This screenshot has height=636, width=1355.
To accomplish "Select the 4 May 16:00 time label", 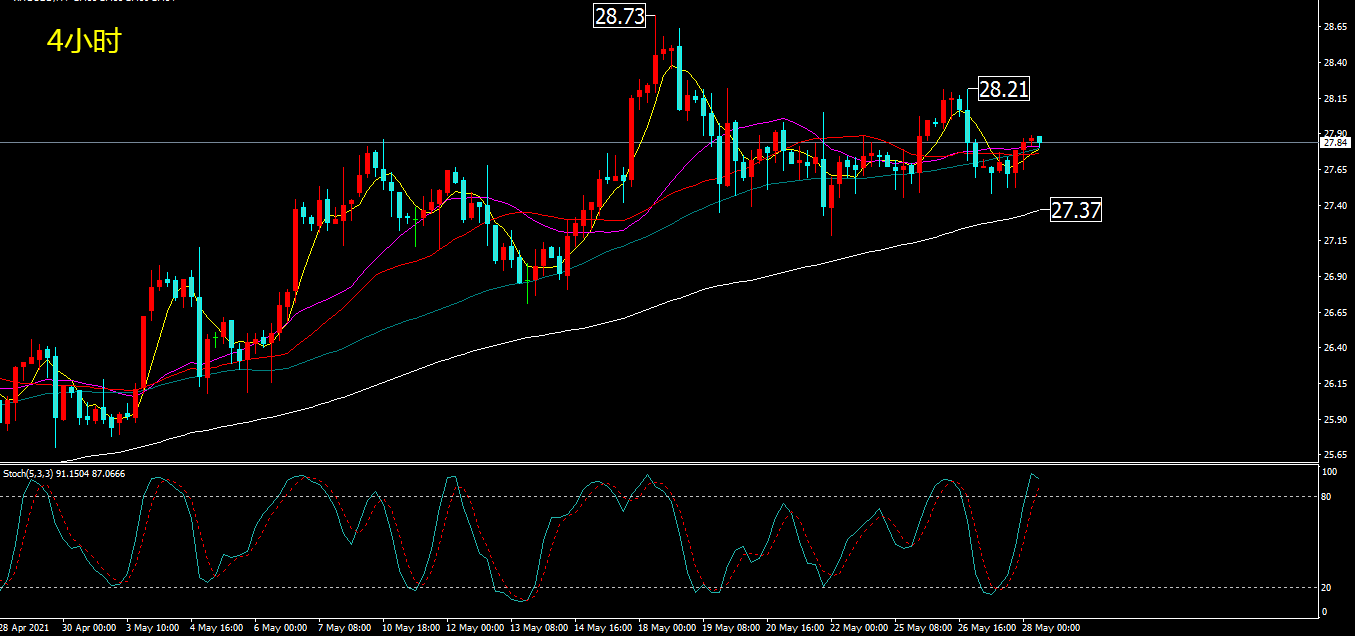I will [216, 628].
